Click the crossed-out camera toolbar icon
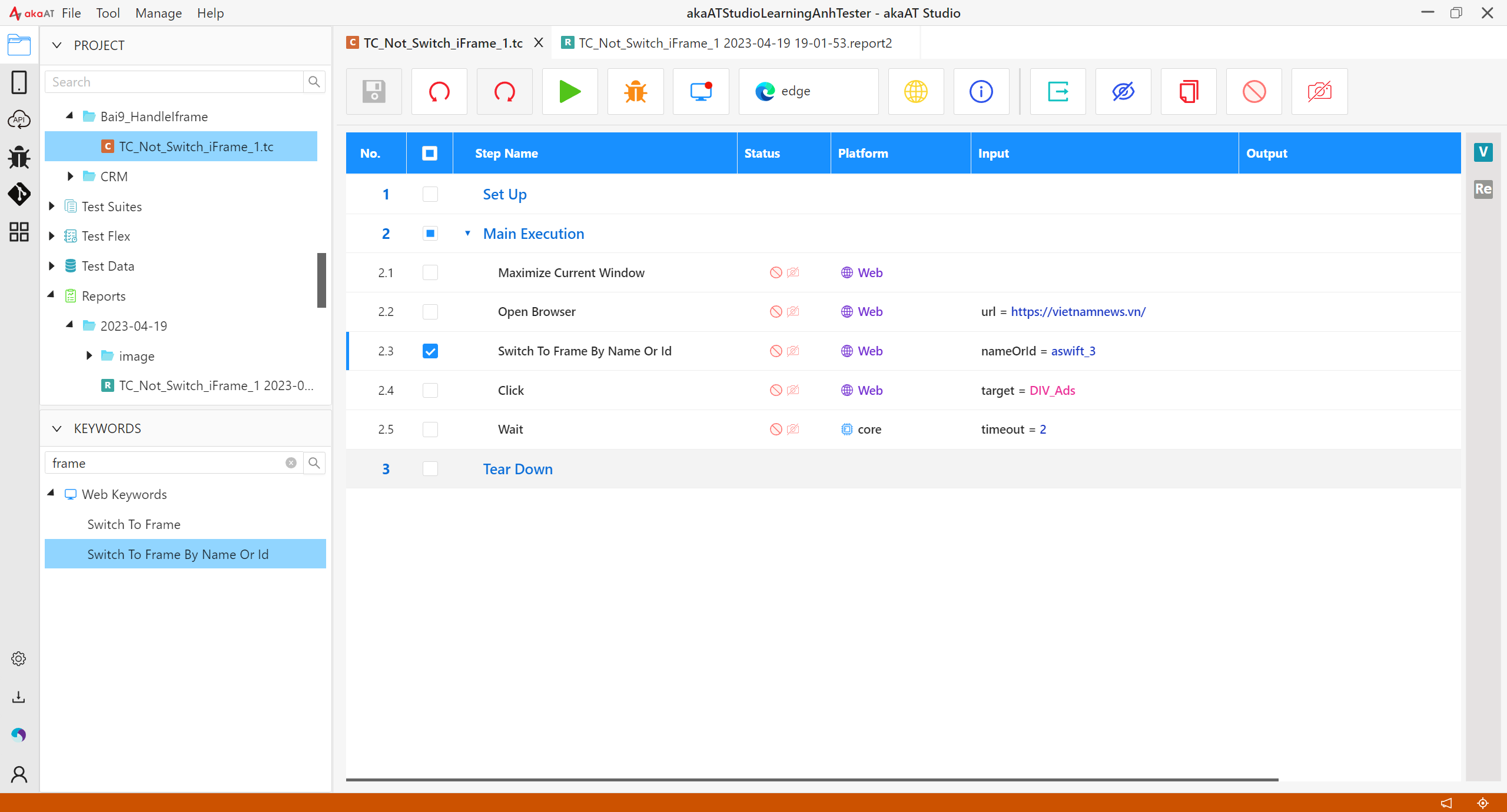This screenshot has width=1507, height=812. [1319, 91]
